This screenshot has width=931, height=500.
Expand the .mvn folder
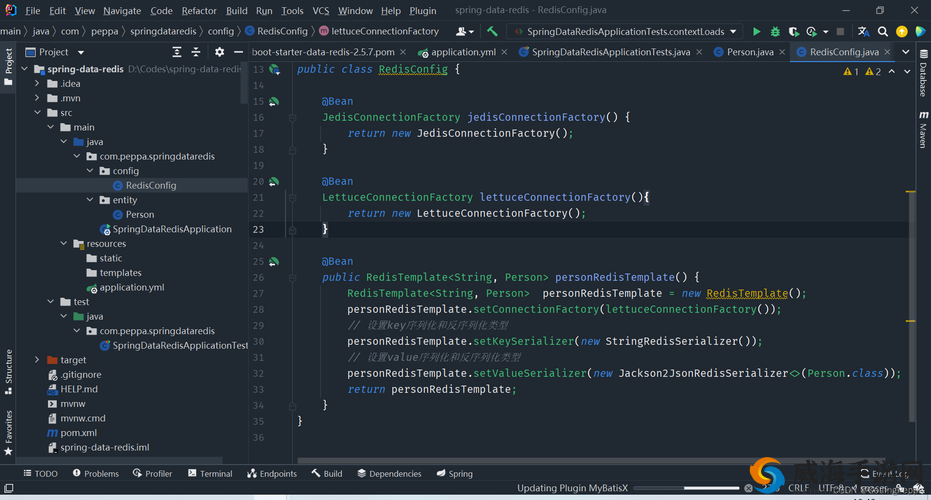(37, 98)
